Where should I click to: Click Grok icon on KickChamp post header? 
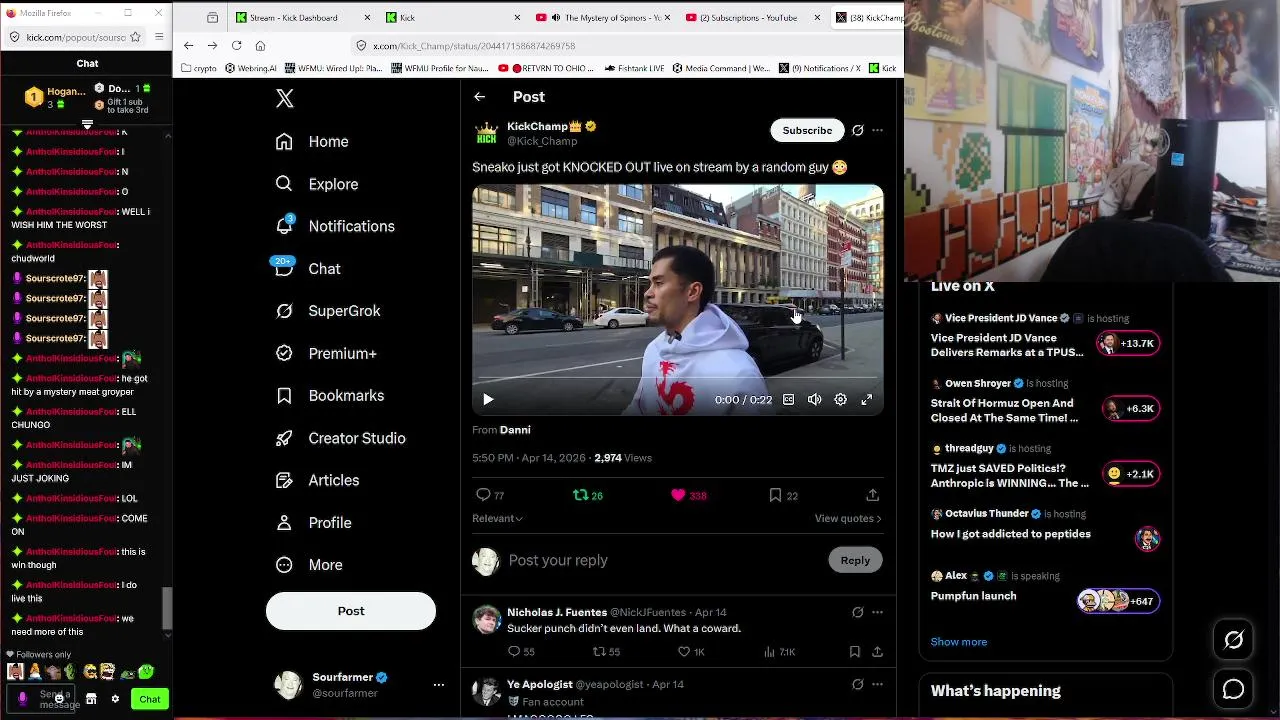[857, 130]
